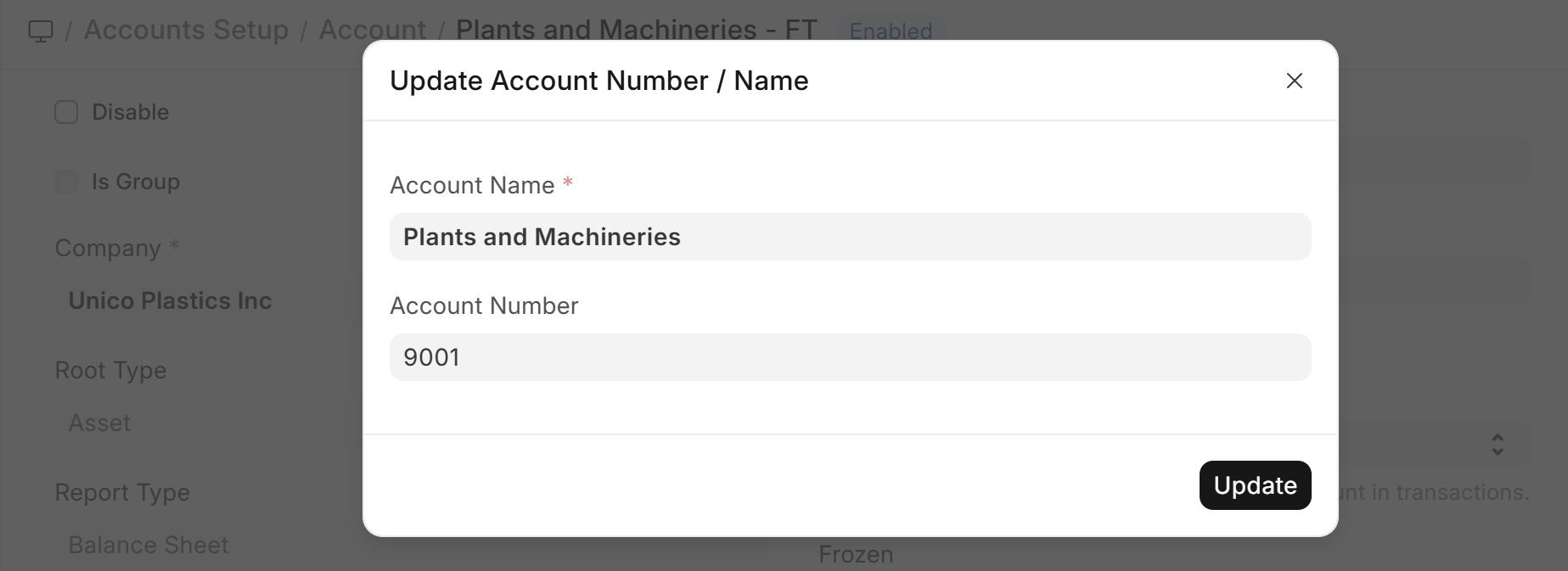Image resolution: width=1568 pixels, height=571 pixels.
Task: Click the Disable checkbox label text
Action: [x=130, y=112]
